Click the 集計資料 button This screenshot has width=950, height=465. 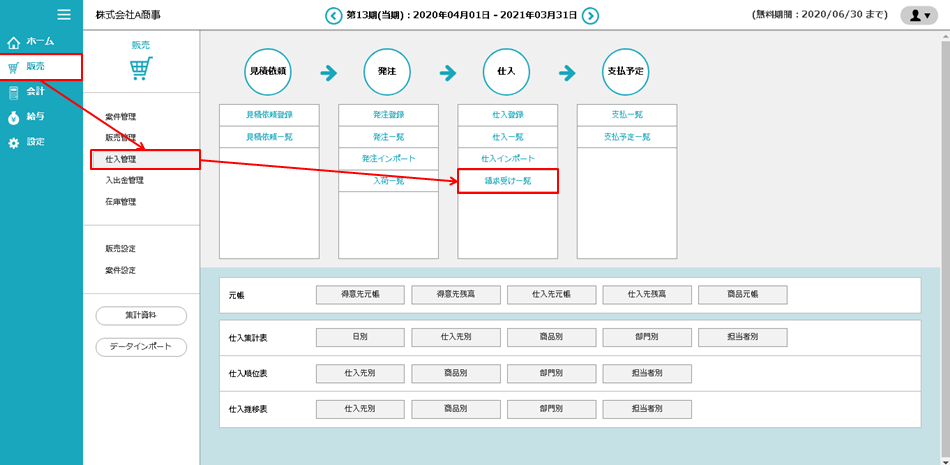(x=141, y=316)
